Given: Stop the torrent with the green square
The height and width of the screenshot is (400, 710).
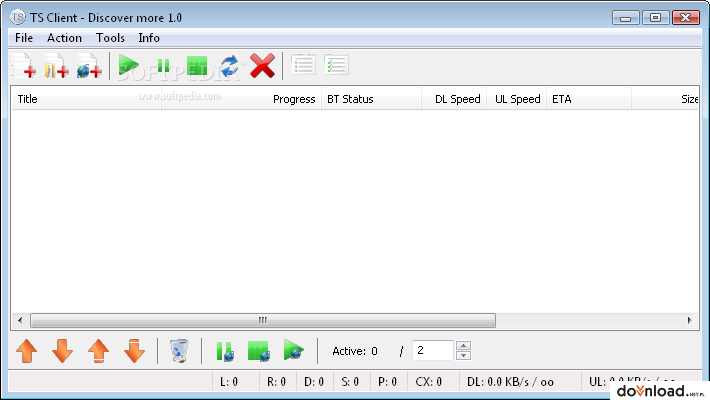Looking at the screenshot, I should pos(197,66).
